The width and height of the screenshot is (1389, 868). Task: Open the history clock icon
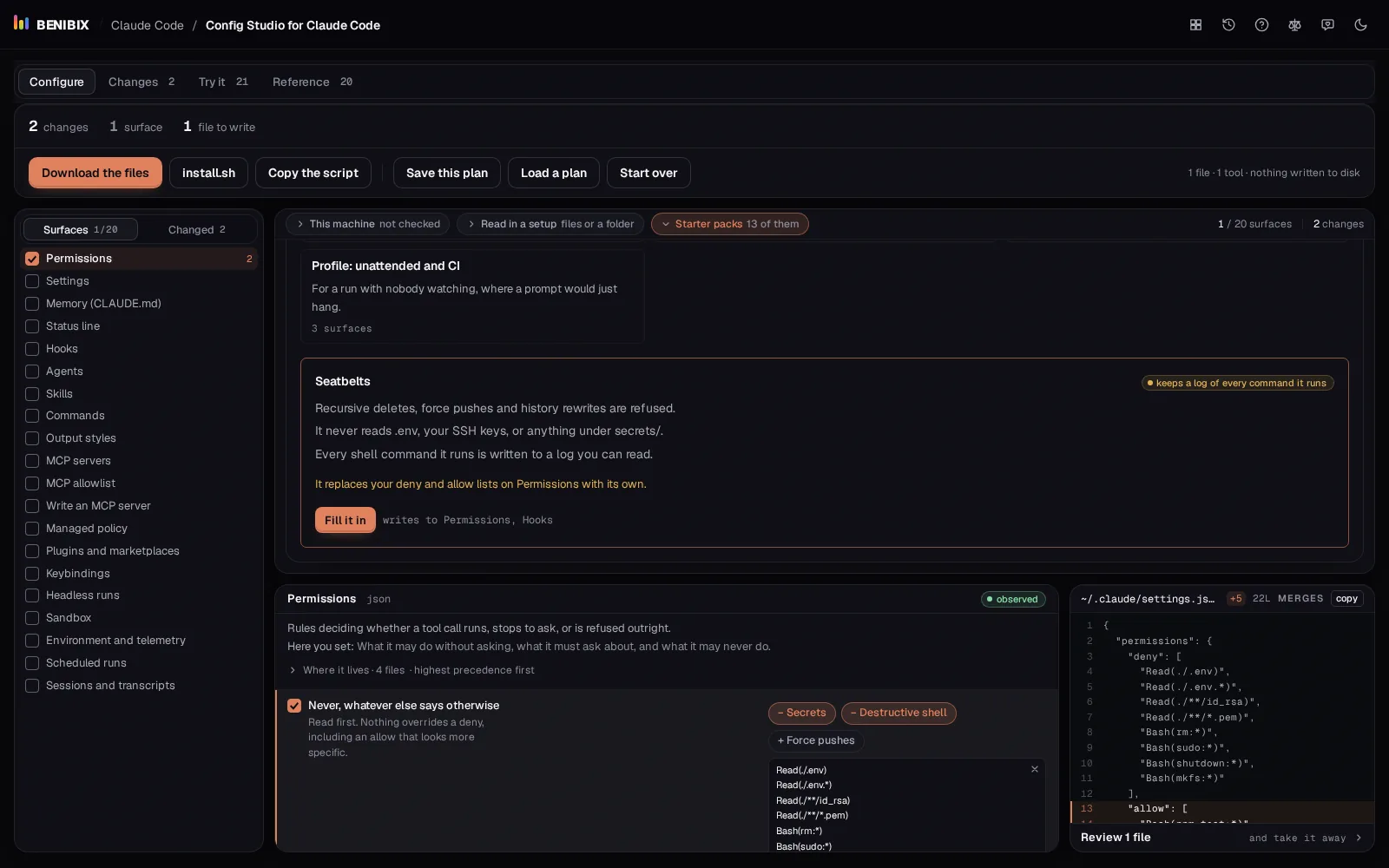tap(1228, 25)
